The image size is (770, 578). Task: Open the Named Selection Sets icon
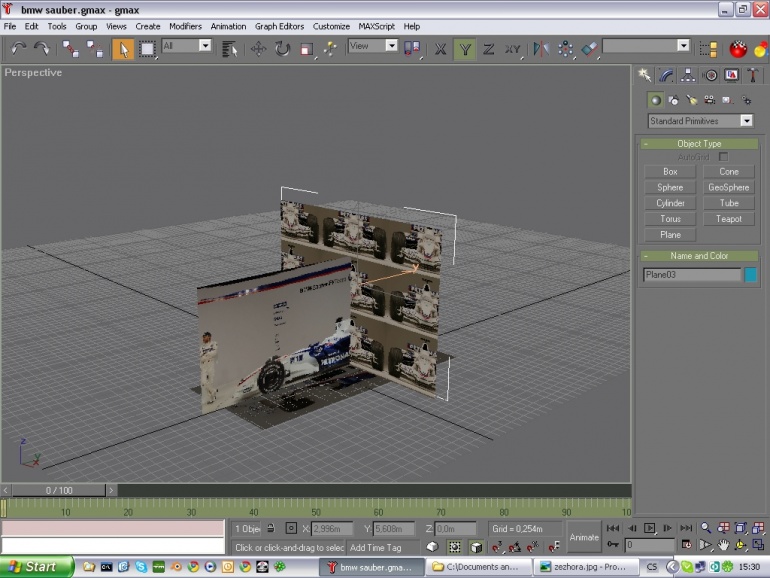coord(708,49)
